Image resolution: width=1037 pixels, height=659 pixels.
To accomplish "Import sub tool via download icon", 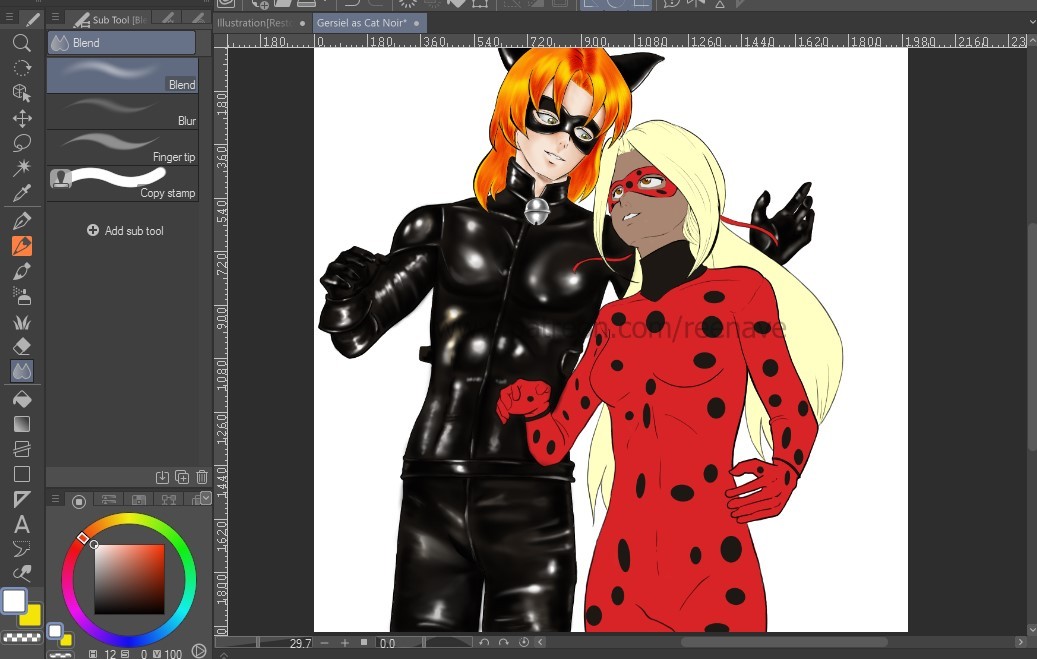I will (162, 477).
